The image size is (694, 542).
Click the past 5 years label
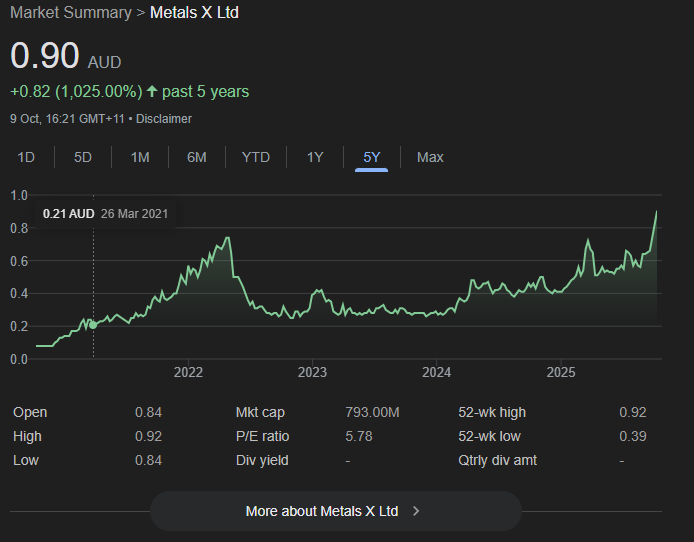coord(205,92)
